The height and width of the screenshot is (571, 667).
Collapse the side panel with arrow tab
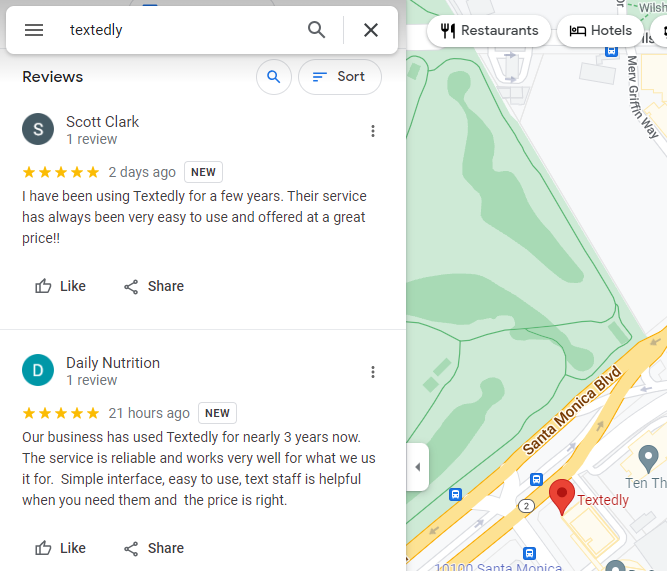(x=418, y=467)
